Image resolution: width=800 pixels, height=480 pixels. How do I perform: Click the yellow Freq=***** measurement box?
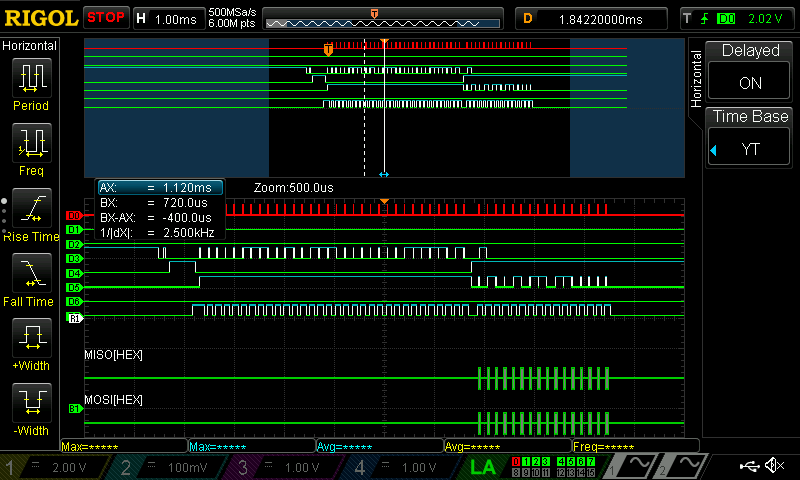(x=635, y=446)
